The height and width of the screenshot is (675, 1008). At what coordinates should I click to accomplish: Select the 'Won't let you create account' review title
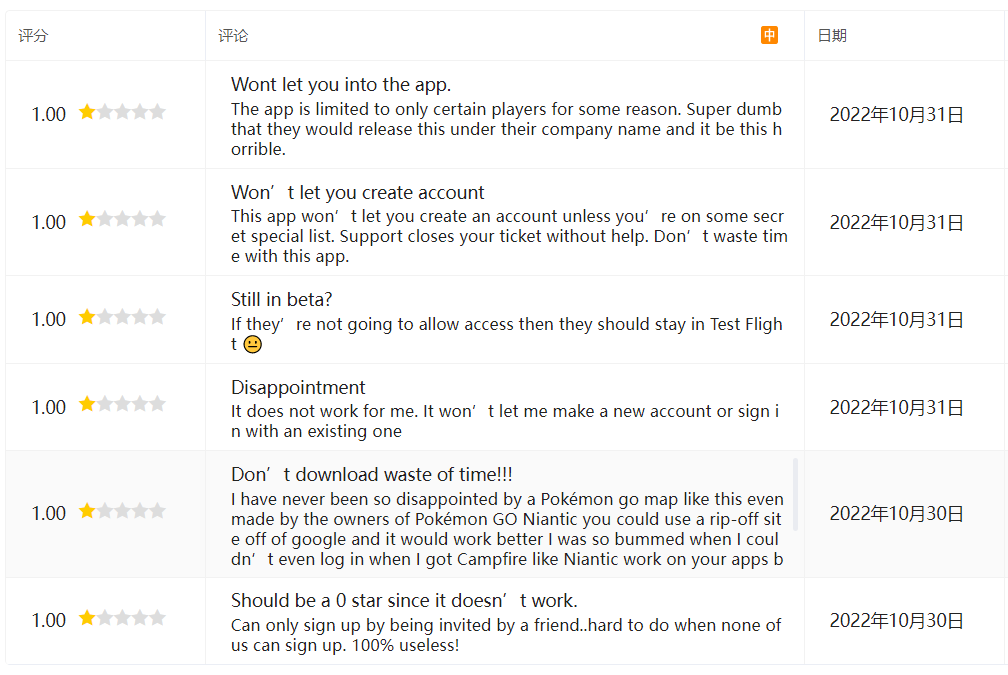click(357, 193)
